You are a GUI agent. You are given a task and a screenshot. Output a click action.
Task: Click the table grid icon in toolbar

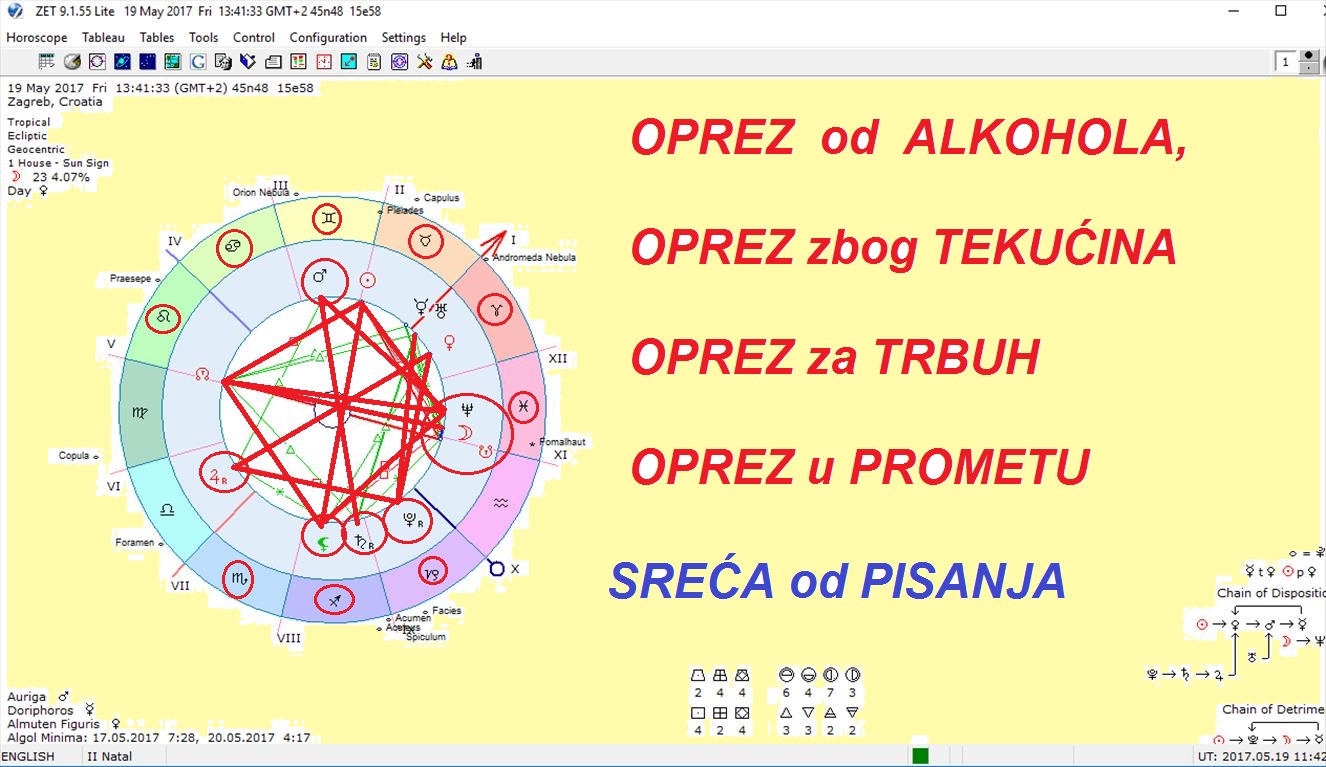coord(46,62)
